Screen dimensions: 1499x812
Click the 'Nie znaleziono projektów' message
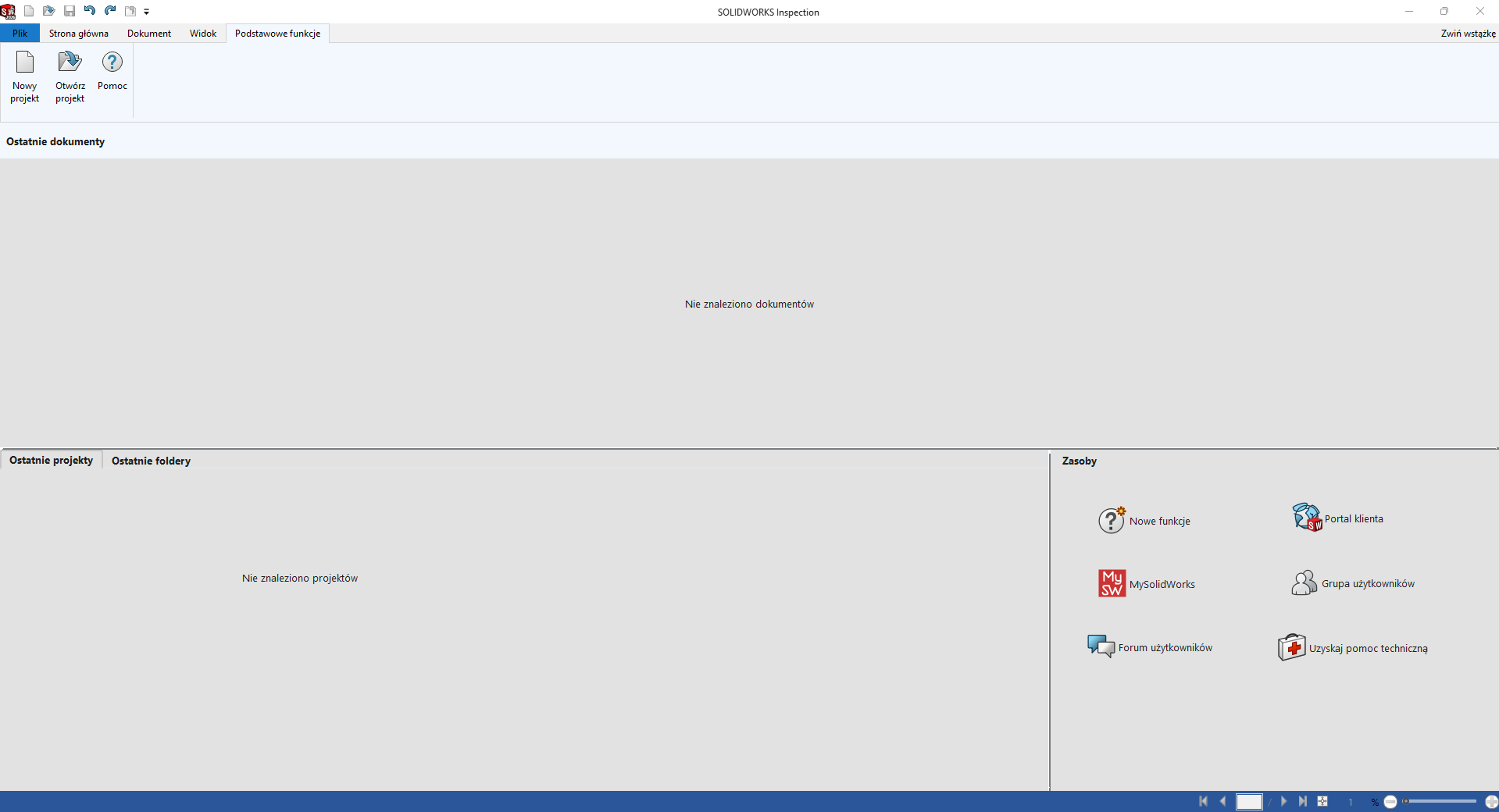(x=300, y=579)
